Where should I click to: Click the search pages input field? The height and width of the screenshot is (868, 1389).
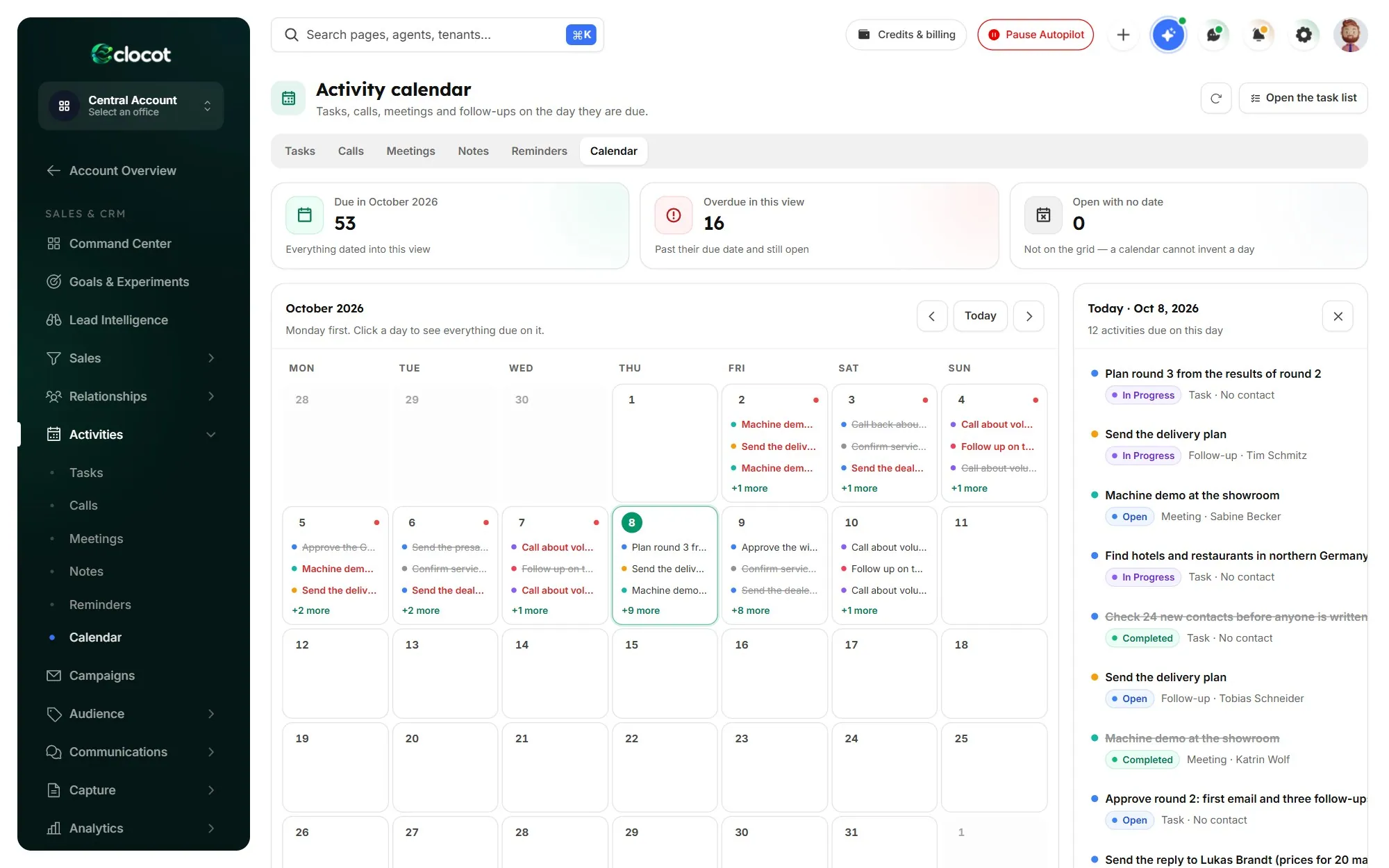(438, 35)
